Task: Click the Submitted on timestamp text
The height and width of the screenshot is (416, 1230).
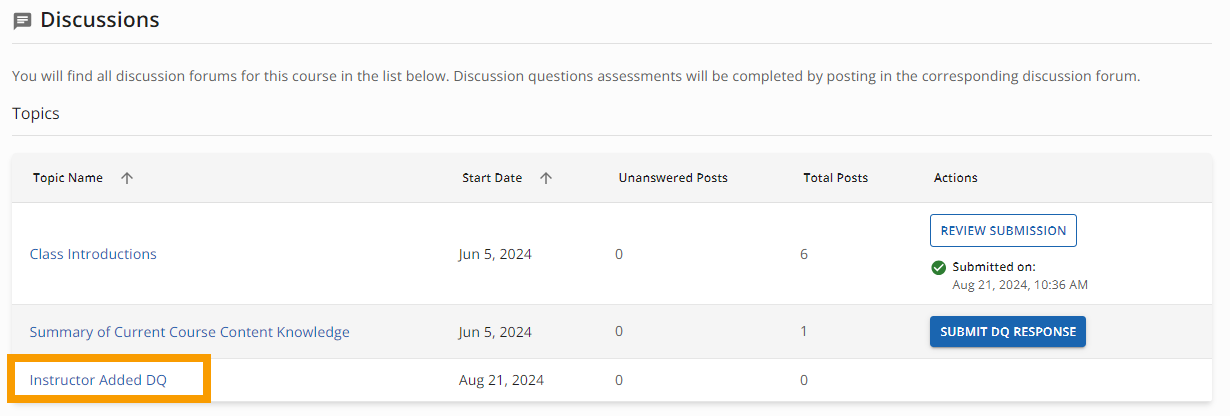Action: tap(1020, 276)
